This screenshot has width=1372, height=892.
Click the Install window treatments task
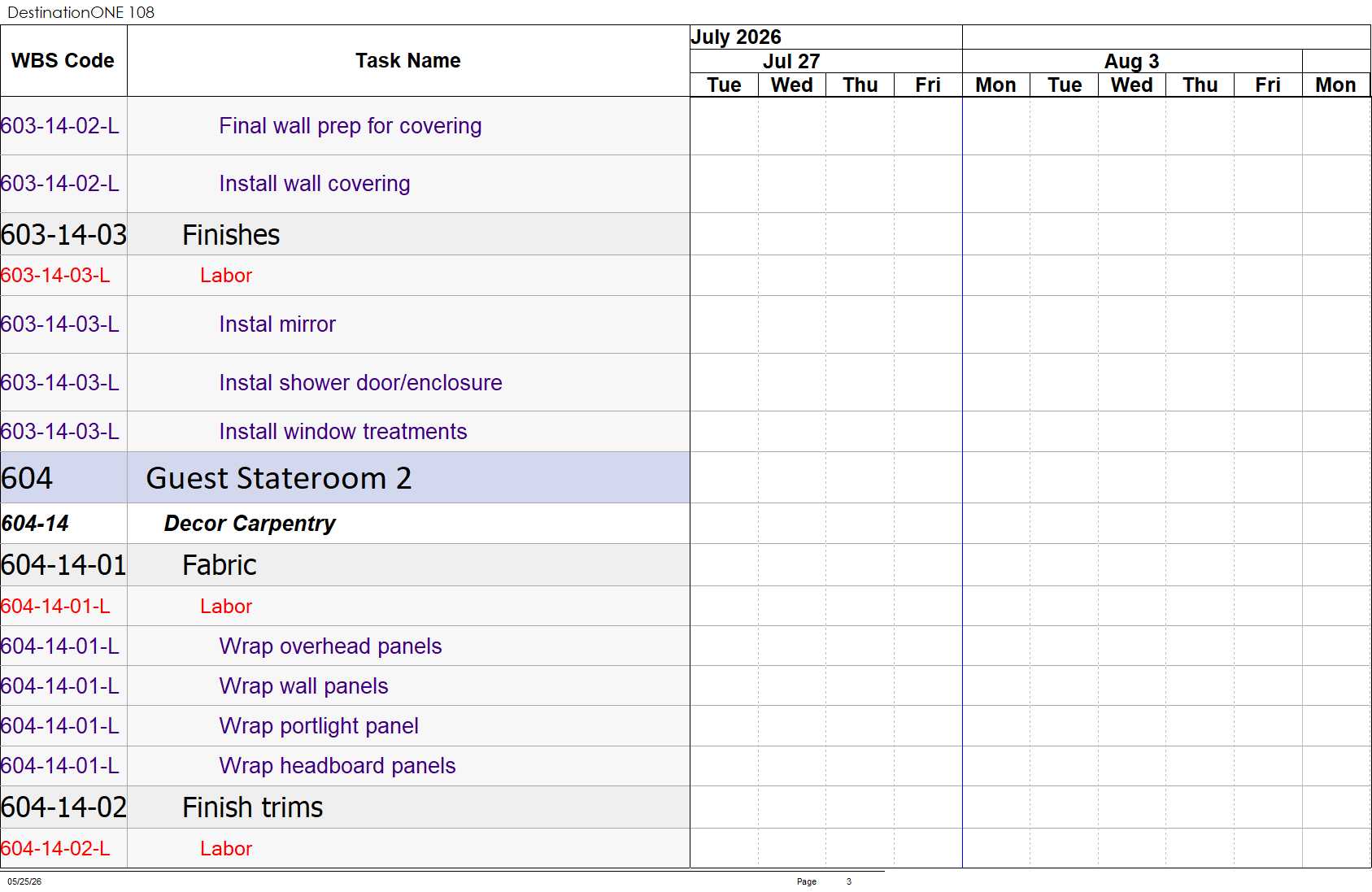[343, 432]
